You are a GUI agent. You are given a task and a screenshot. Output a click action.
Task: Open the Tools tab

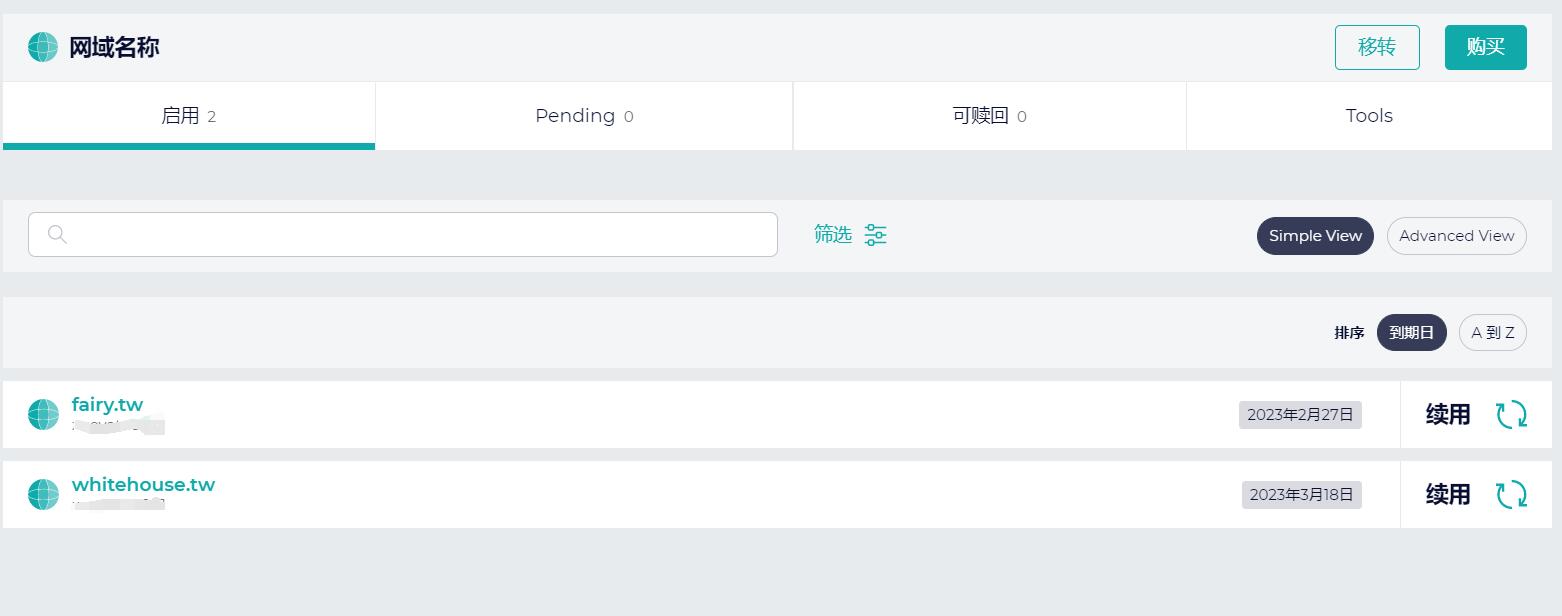coord(1369,116)
